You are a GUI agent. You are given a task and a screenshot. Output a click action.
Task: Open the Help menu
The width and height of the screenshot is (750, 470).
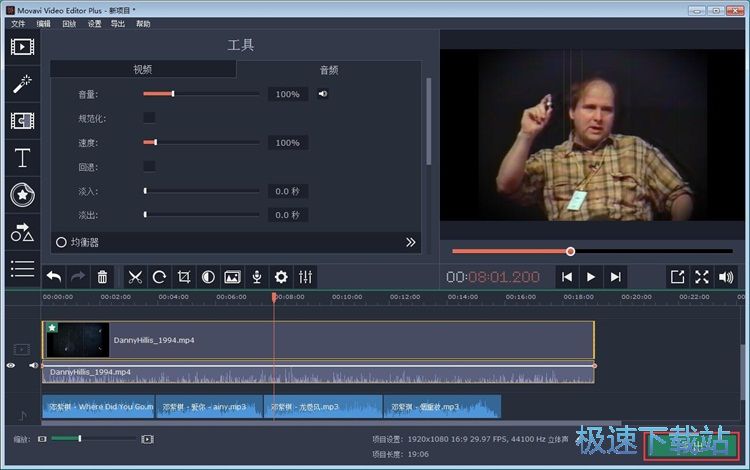pos(143,24)
